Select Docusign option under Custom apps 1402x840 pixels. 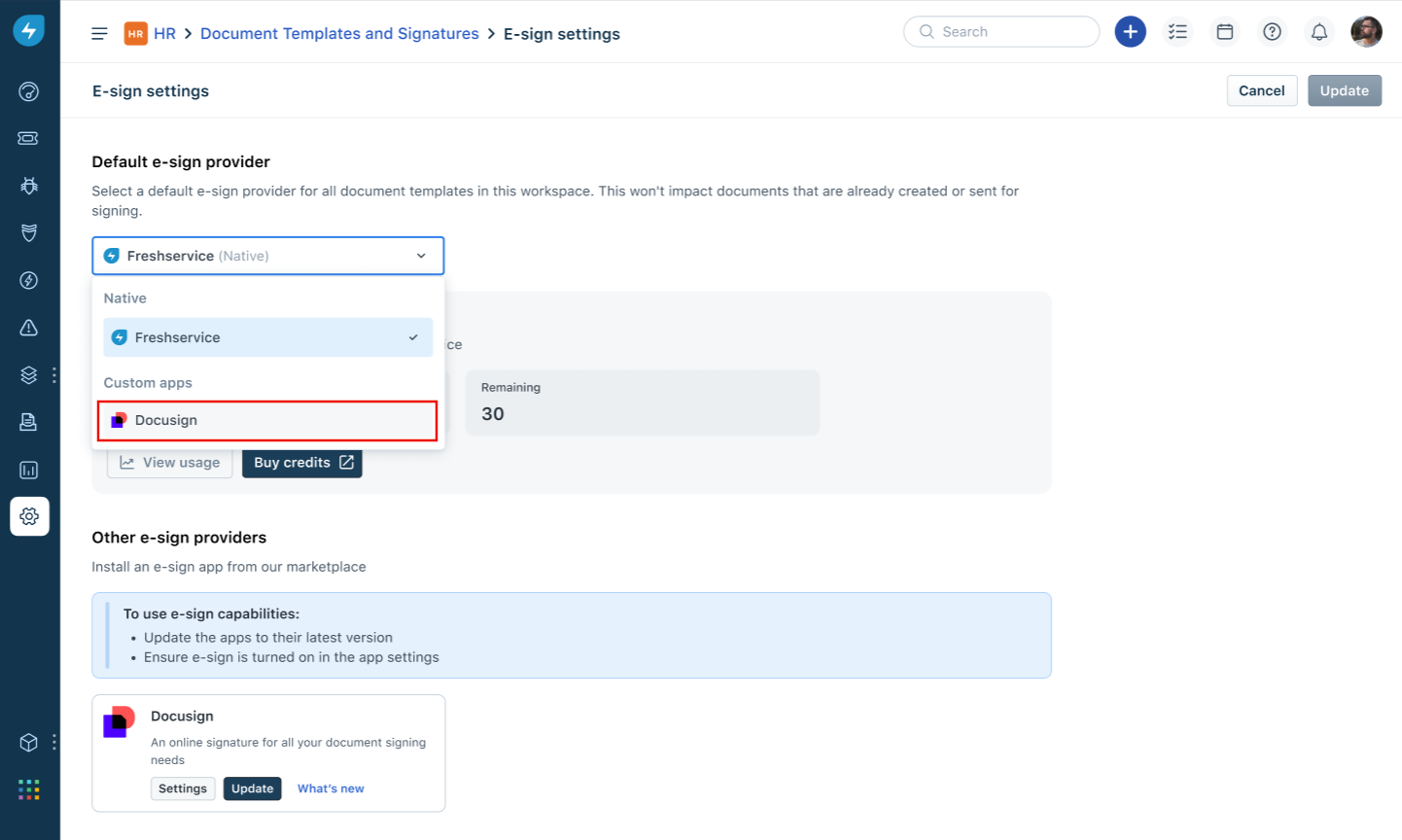267,420
